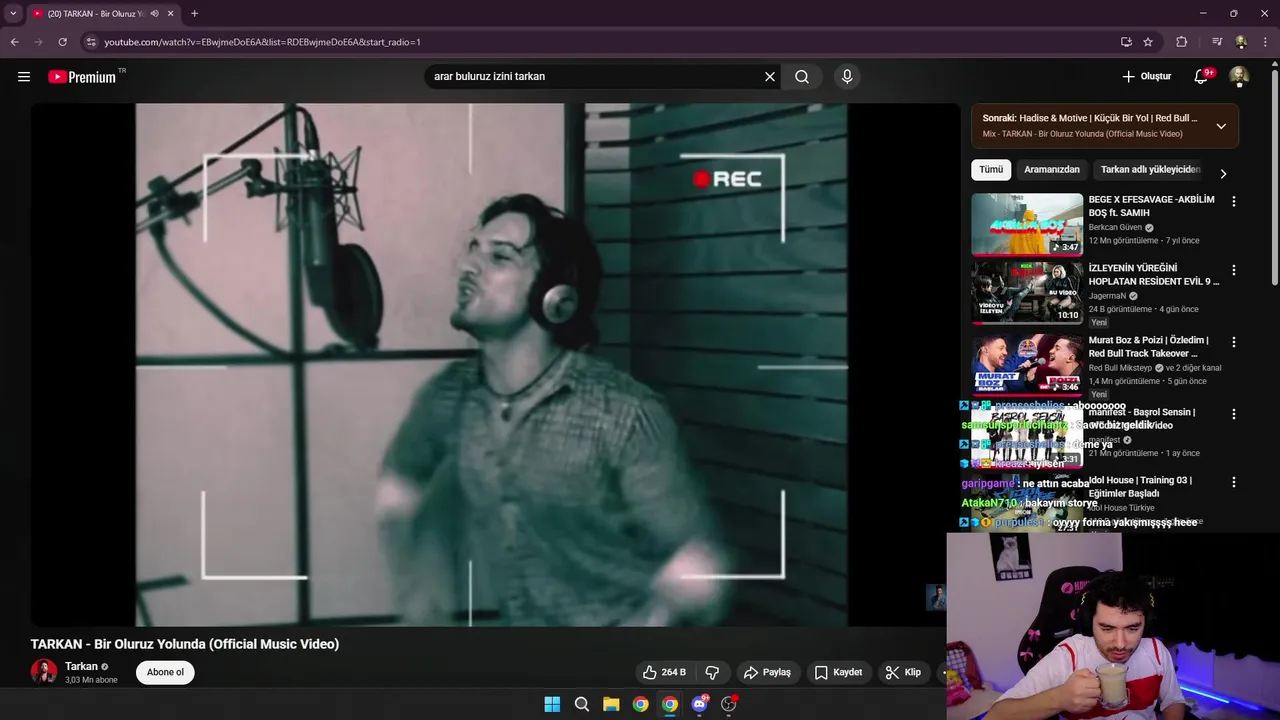
Task: Open Resident Evil 9 video thumbnail
Action: coord(1027,292)
